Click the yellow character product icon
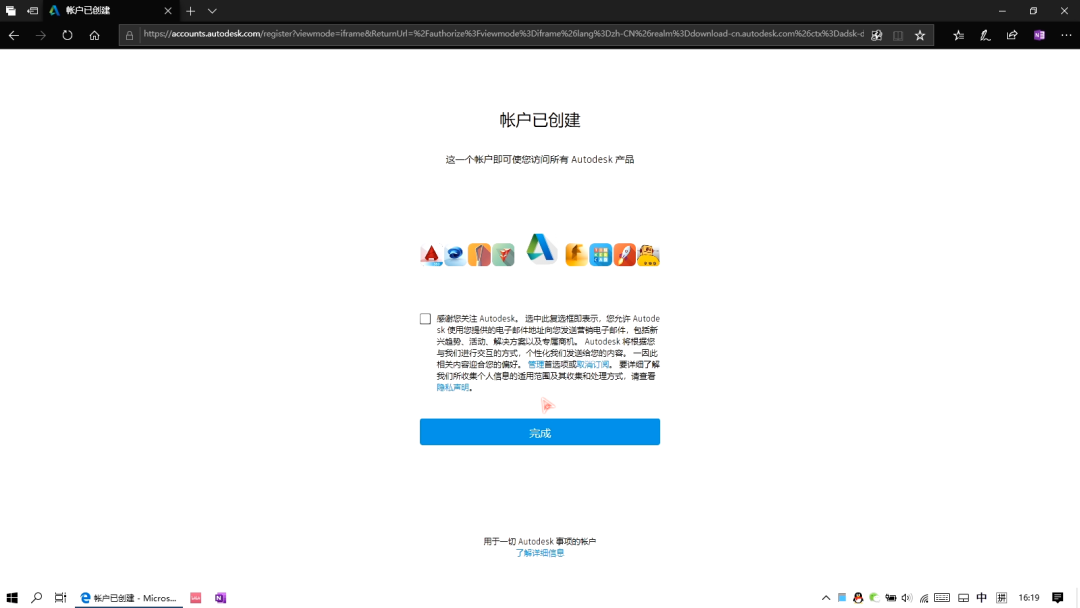This screenshot has width=1080, height=608. (x=648, y=255)
